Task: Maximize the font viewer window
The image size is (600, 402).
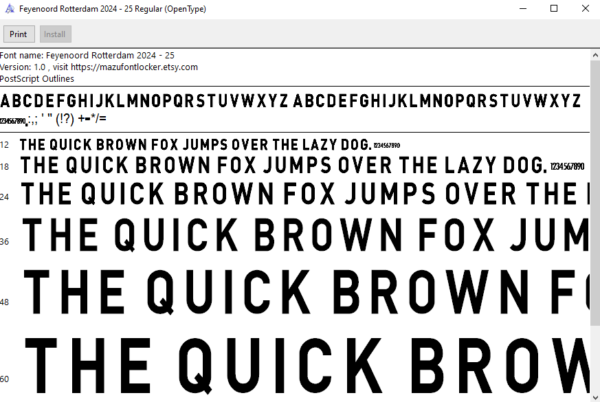Action: (x=554, y=8)
